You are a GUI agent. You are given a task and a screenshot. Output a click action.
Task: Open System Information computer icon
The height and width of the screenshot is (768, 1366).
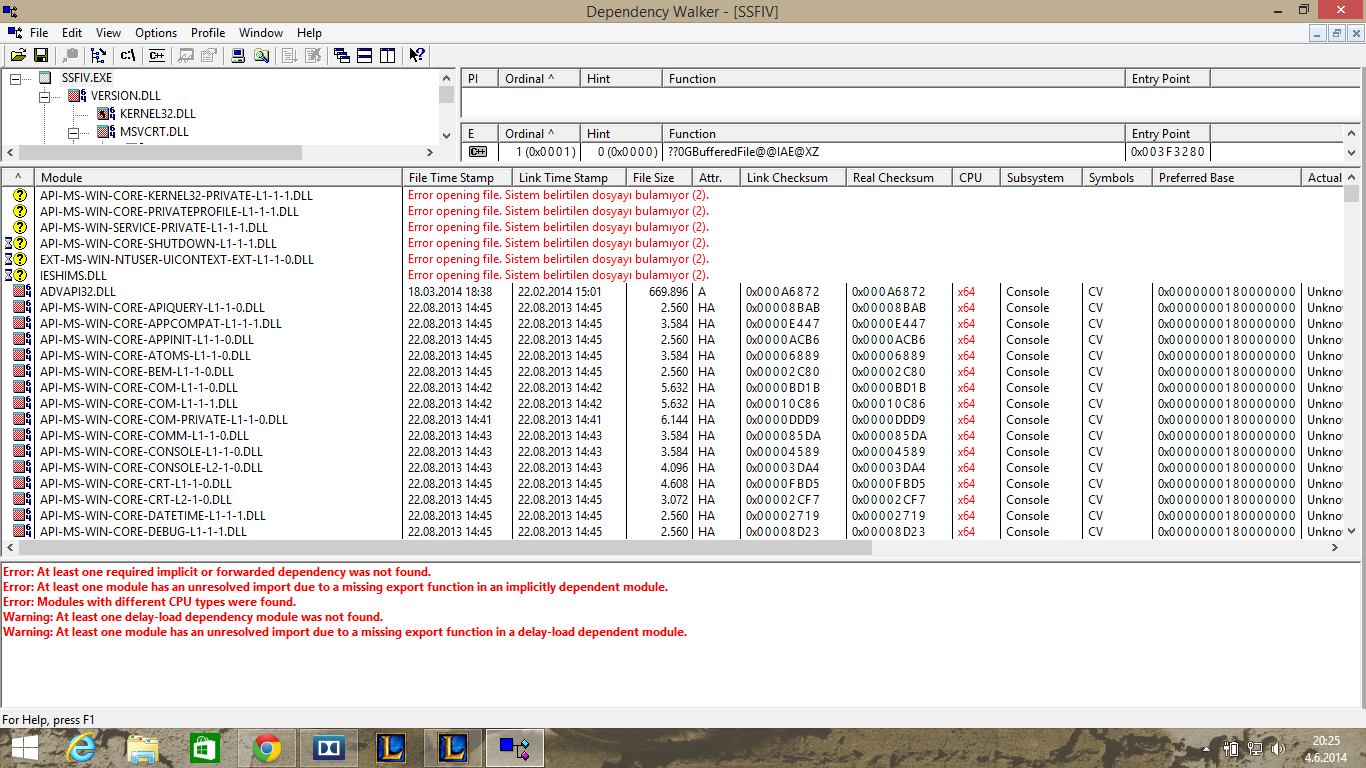(238, 56)
